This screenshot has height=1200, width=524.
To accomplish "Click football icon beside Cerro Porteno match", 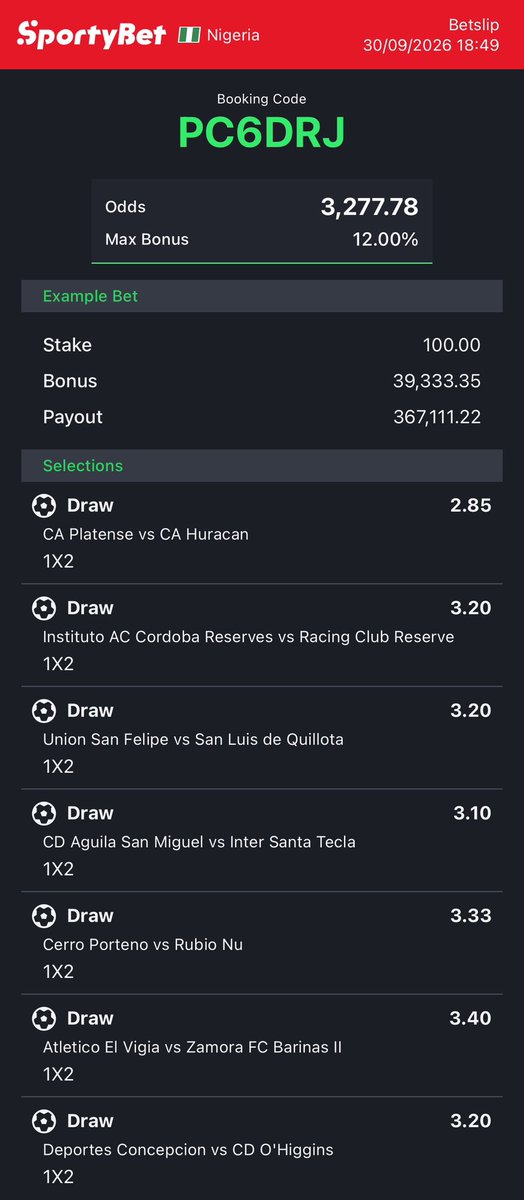I will click(44, 916).
